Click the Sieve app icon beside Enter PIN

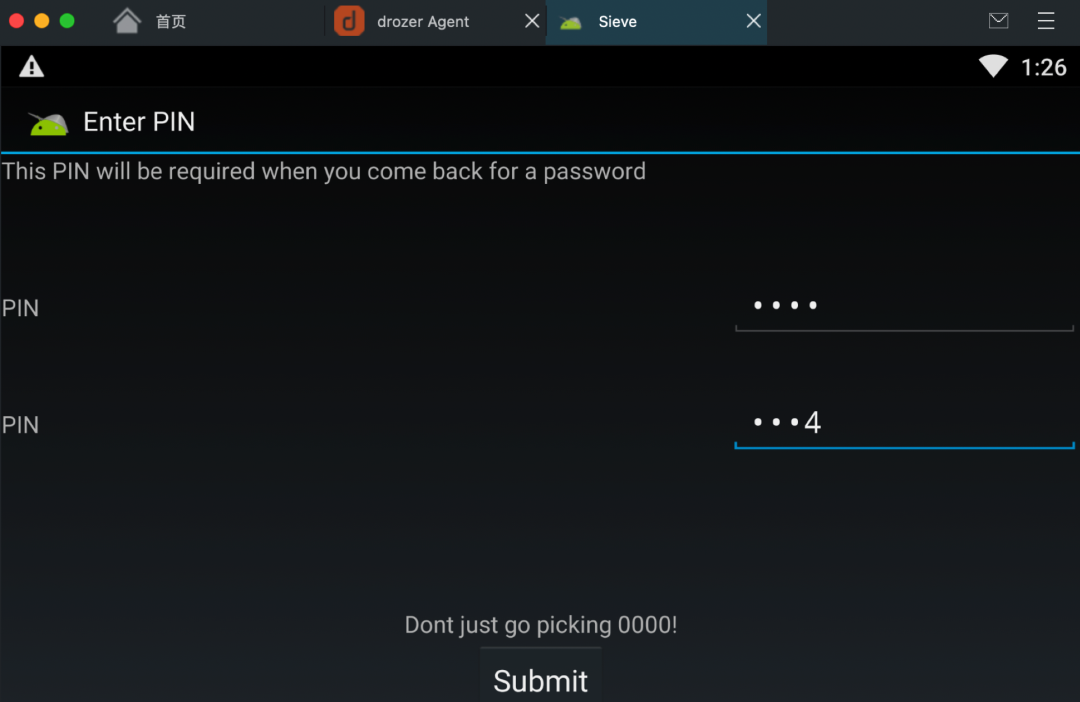48,123
